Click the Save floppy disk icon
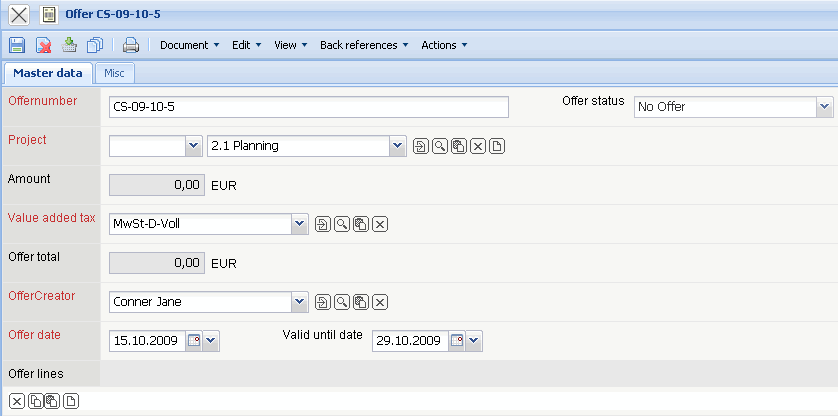 [16, 45]
